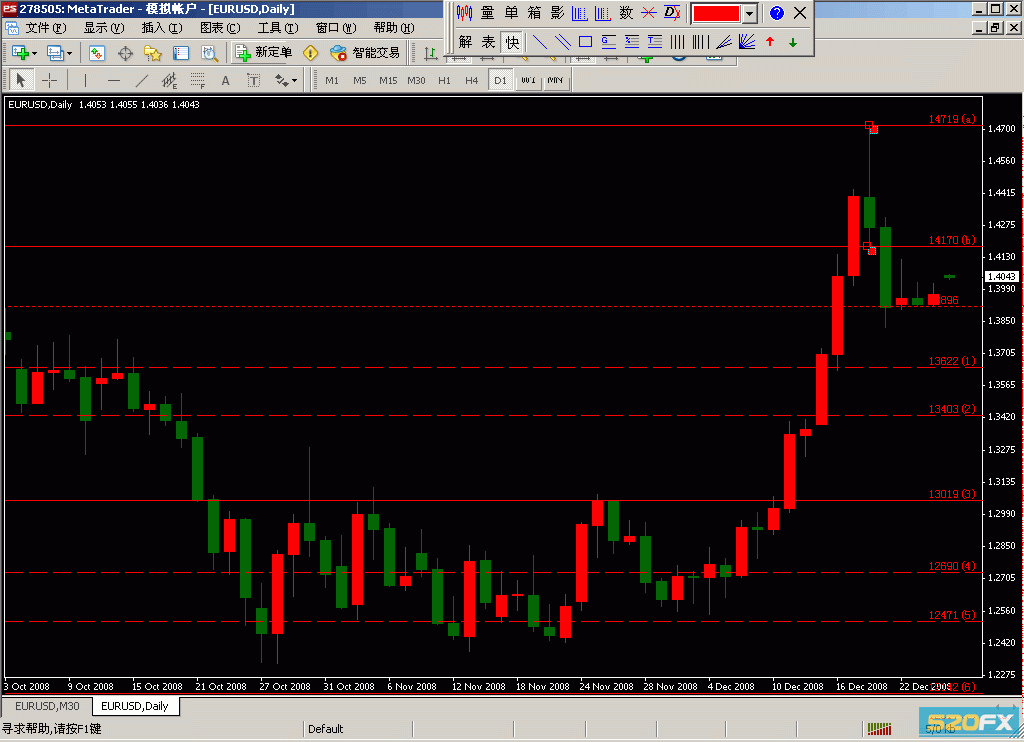Switch to the EURUSD,M30 chart tab

pos(47,706)
